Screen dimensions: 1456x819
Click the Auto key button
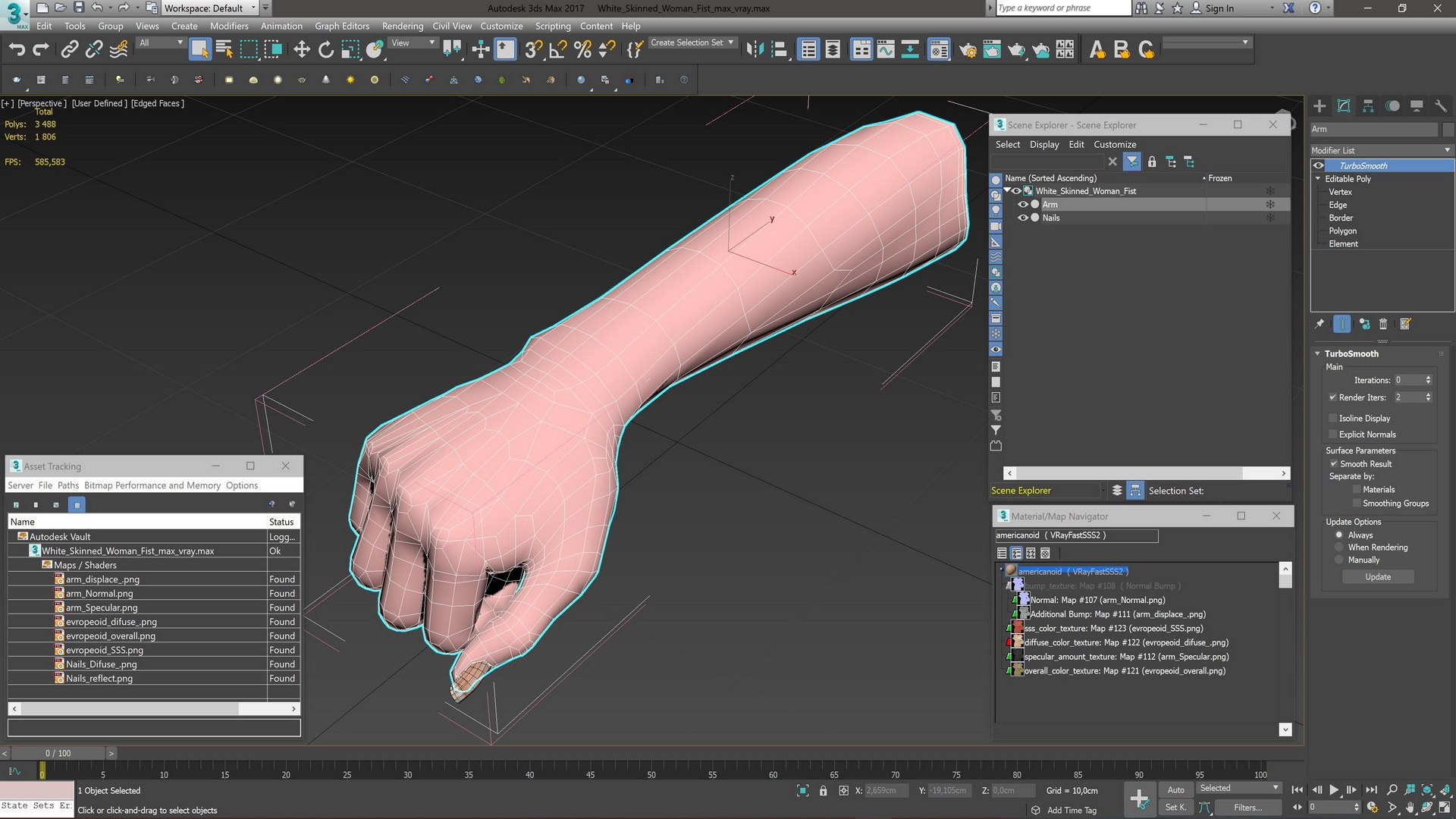[x=1175, y=790]
